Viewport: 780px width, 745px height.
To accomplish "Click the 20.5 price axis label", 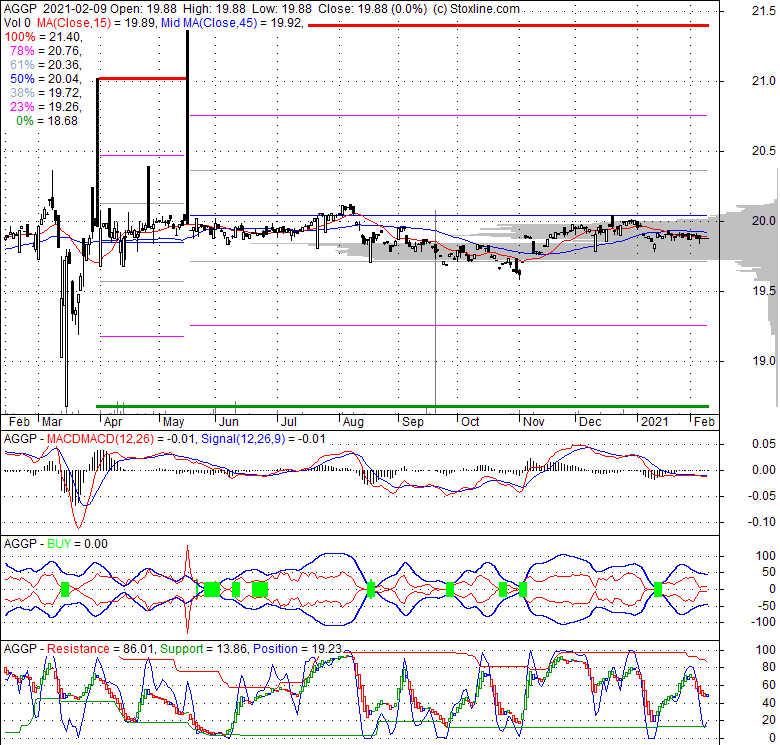I will (x=764, y=151).
